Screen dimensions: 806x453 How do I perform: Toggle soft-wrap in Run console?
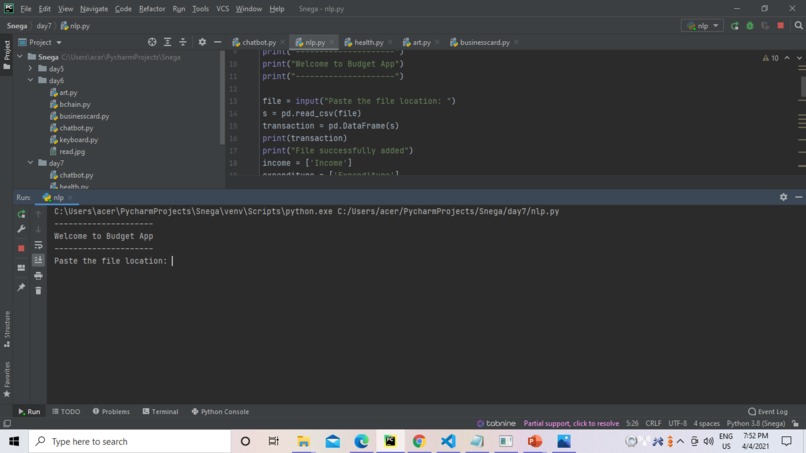[38, 245]
